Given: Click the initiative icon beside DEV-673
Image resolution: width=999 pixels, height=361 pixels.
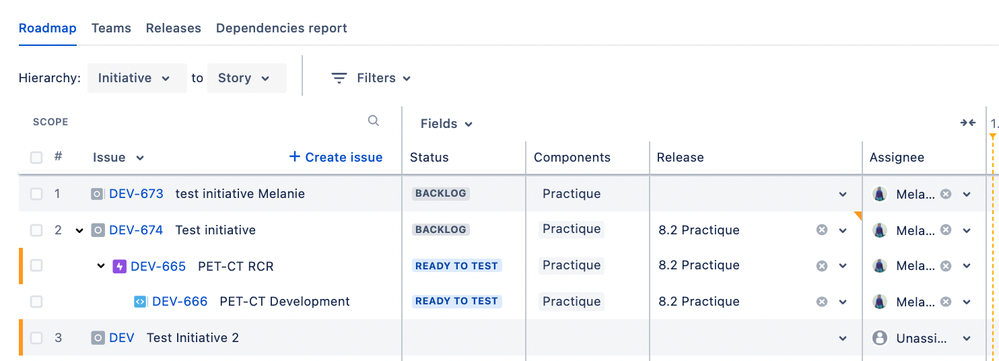Looking at the screenshot, I should pyautogui.click(x=97, y=194).
